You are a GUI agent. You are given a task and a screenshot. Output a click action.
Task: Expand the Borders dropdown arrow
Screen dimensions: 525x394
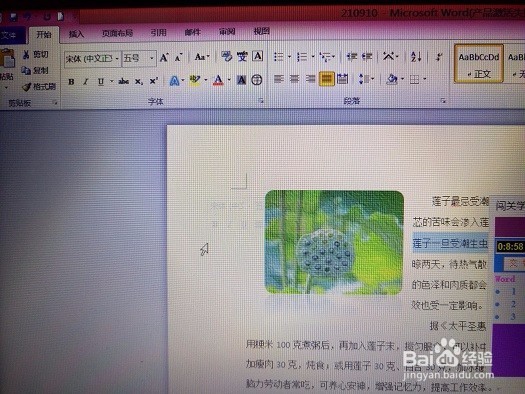point(425,79)
